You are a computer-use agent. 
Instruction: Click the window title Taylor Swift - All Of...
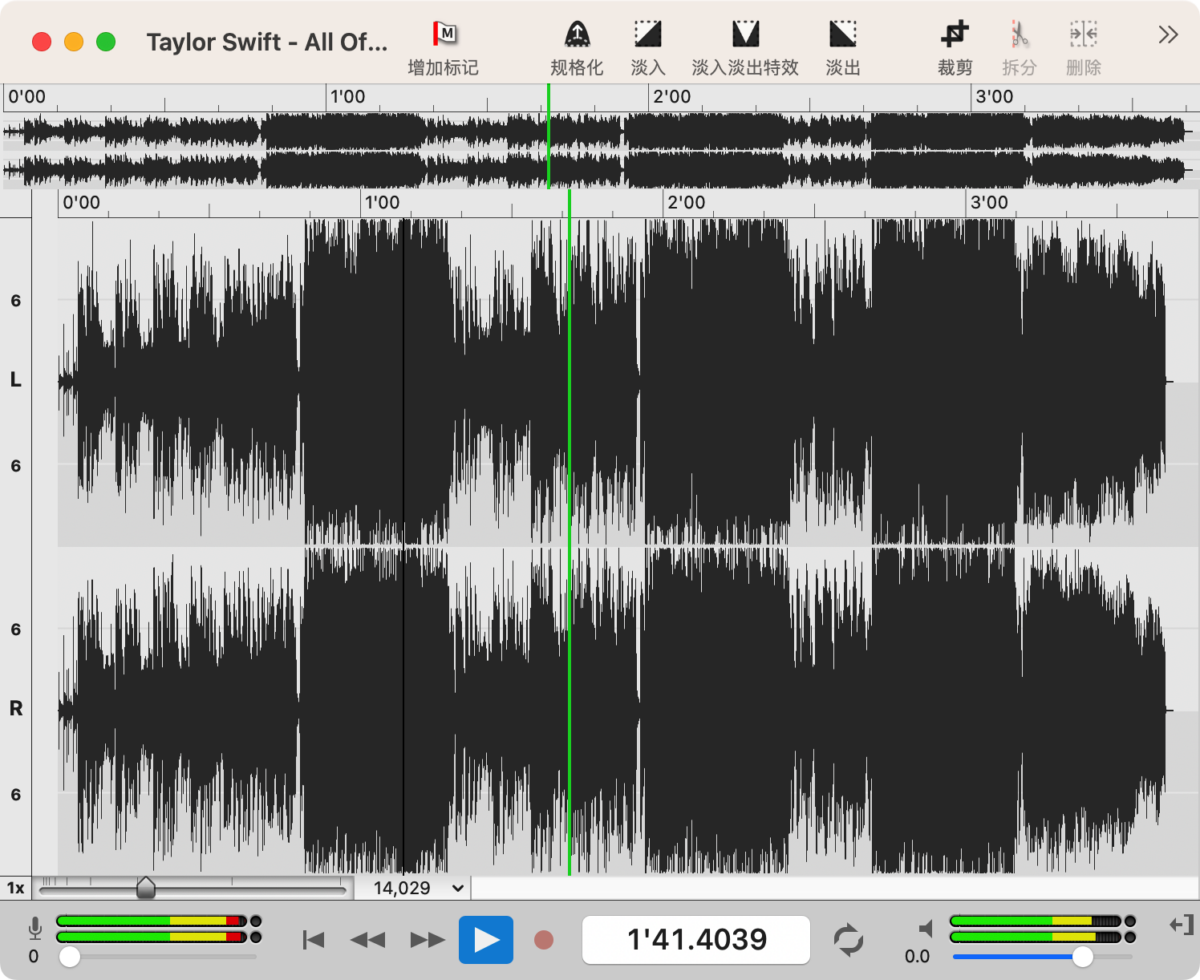tap(266, 42)
